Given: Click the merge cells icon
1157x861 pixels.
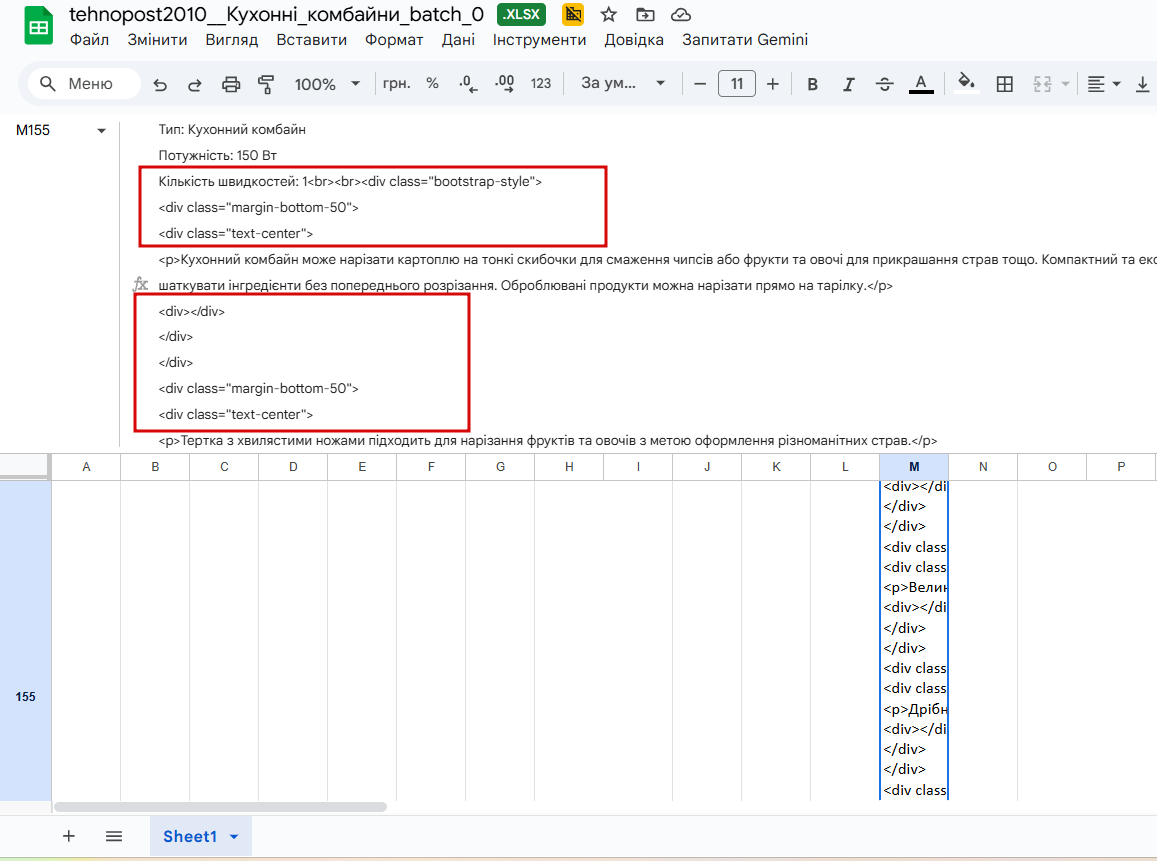Looking at the screenshot, I should click(x=1042, y=84).
